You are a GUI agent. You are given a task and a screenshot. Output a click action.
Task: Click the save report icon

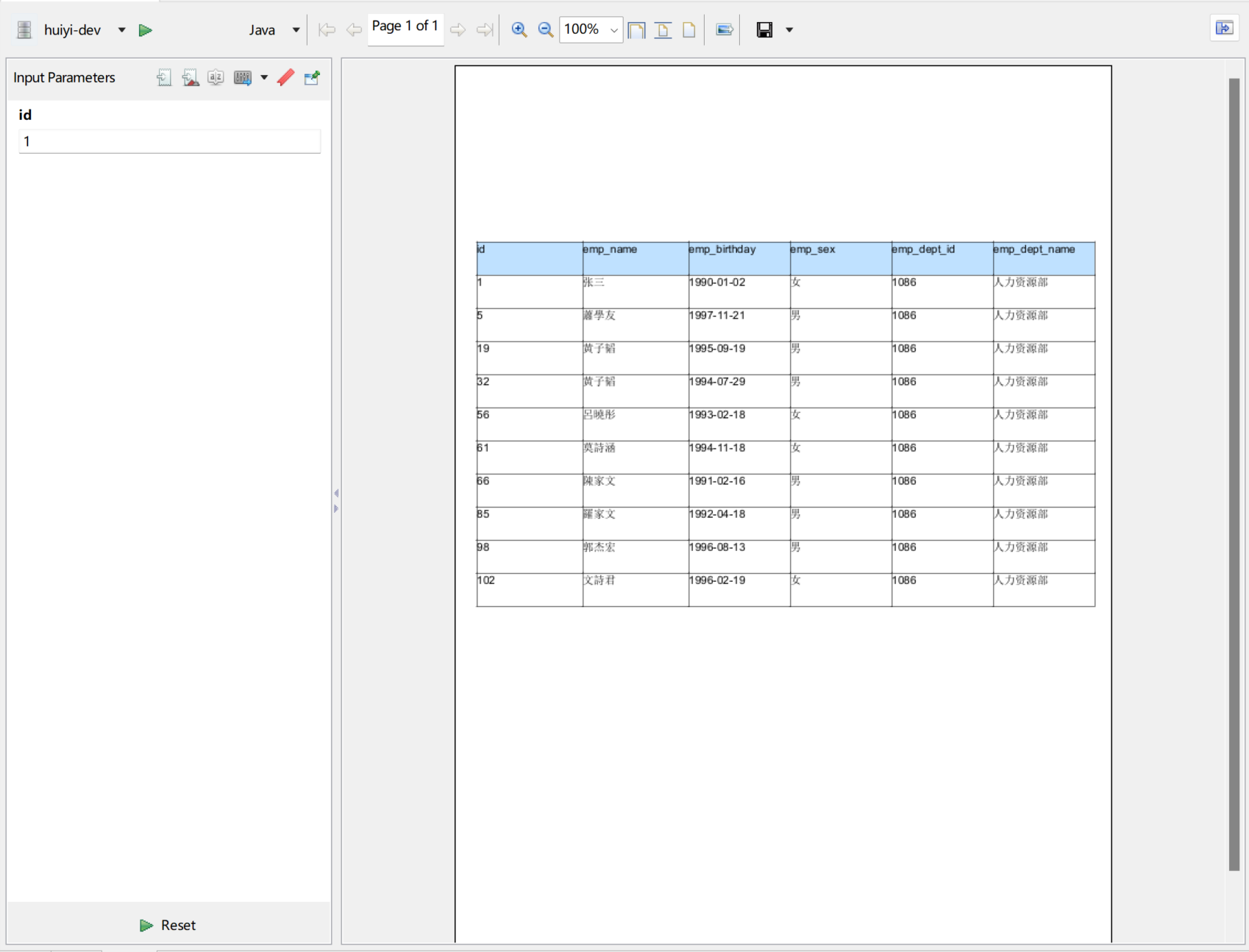point(764,29)
